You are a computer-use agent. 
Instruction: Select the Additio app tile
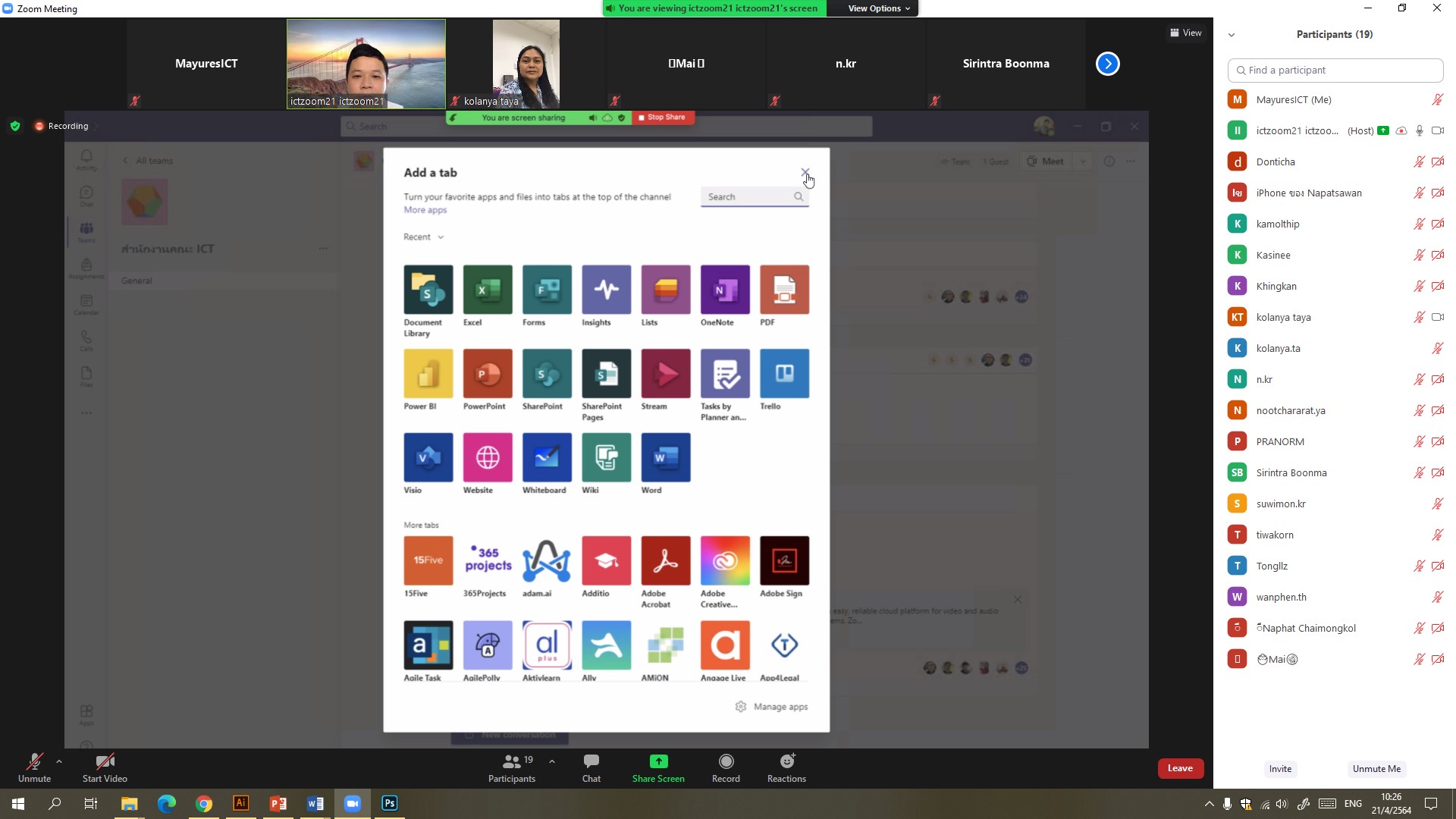[606, 561]
